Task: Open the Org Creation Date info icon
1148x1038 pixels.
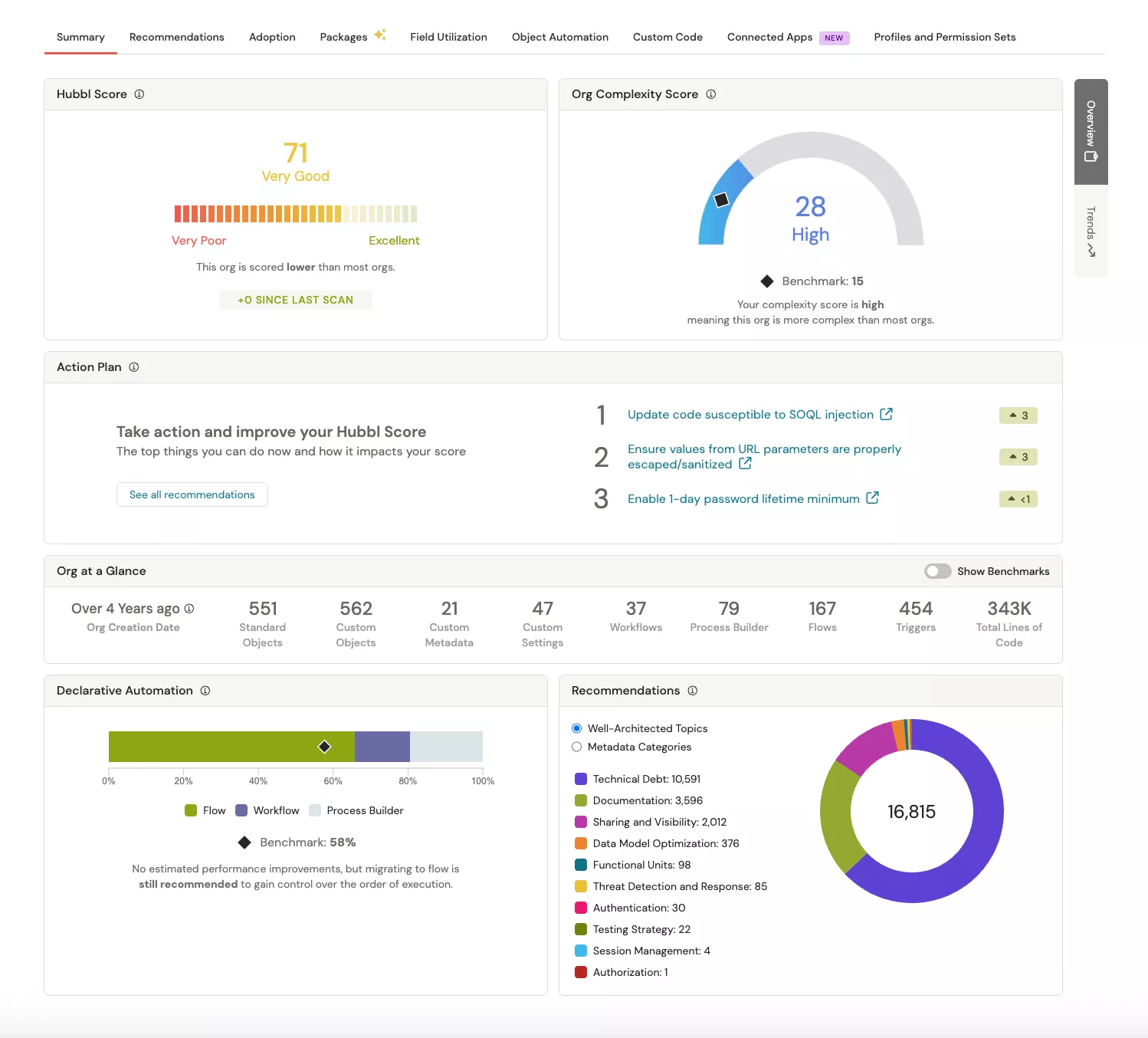Action: pyautogui.click(x=189, y=608)
